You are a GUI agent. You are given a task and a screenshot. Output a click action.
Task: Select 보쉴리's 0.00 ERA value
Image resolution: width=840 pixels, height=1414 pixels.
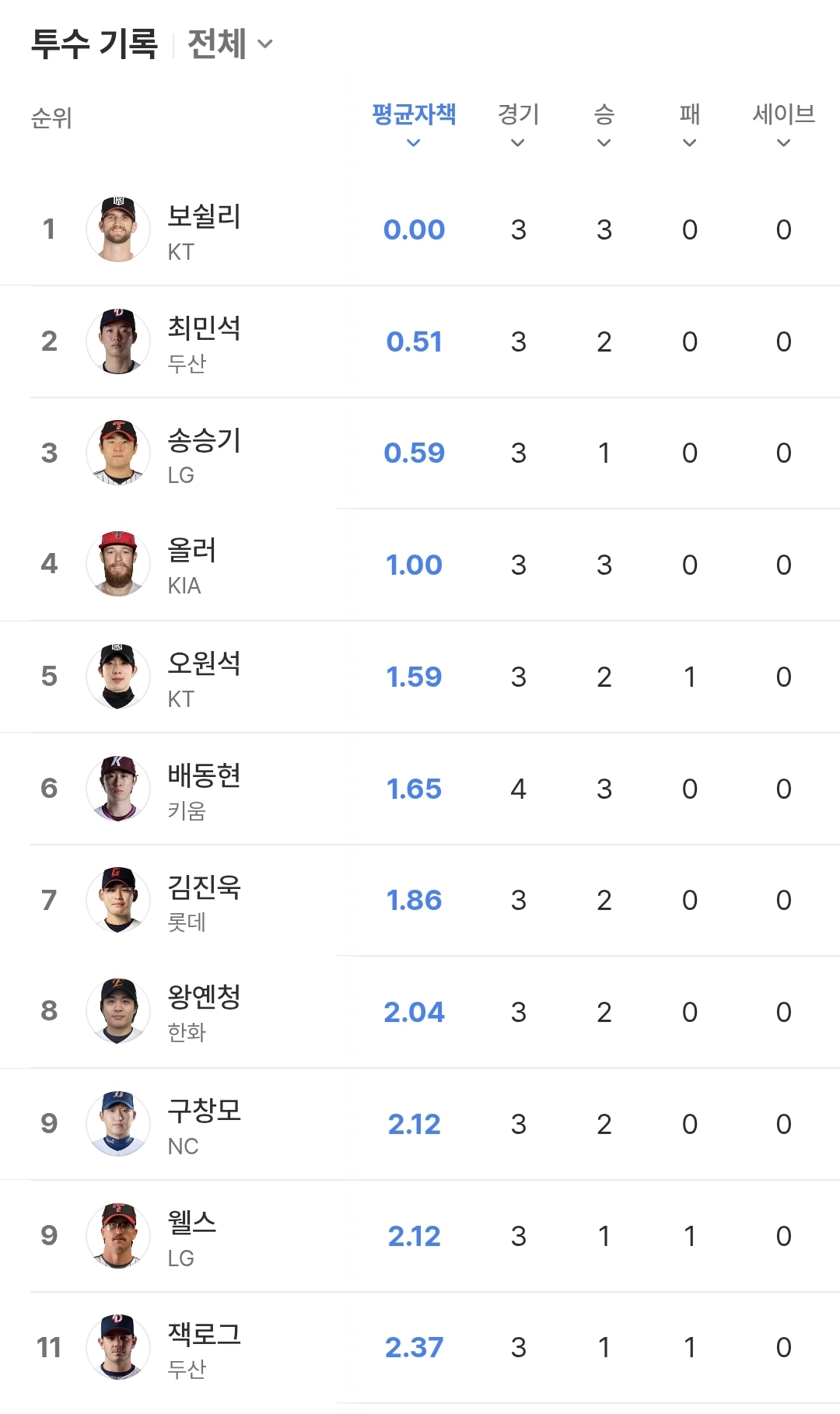click(x=414, y=230)
